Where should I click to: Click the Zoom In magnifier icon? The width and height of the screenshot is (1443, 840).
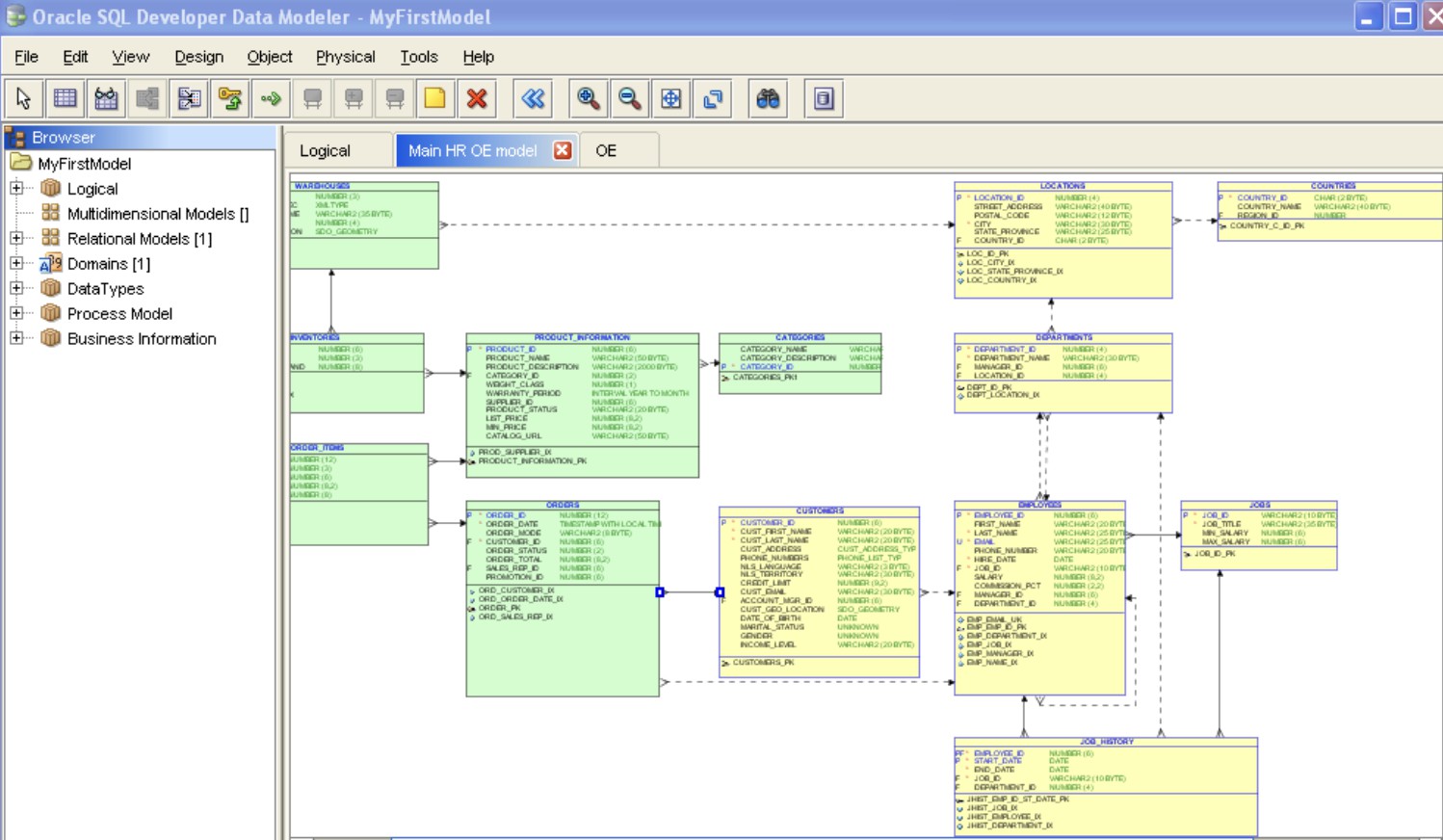tap(588, 98)
